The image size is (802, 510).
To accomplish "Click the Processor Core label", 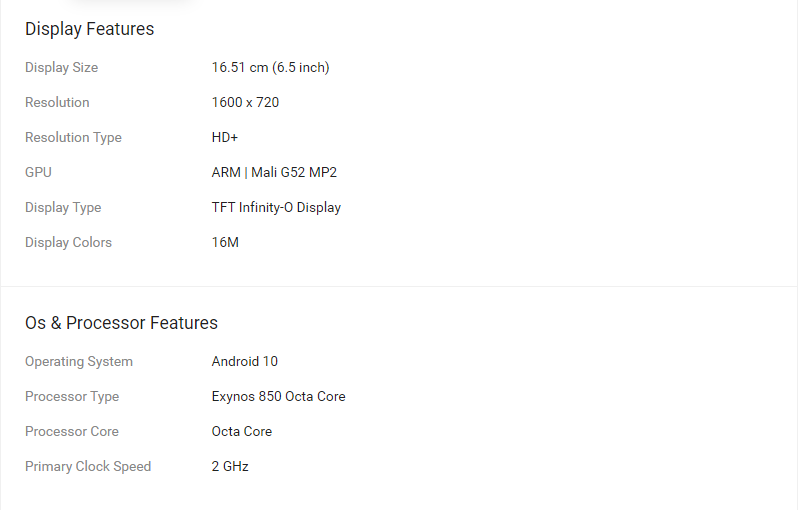I will (x=72, y=432).
